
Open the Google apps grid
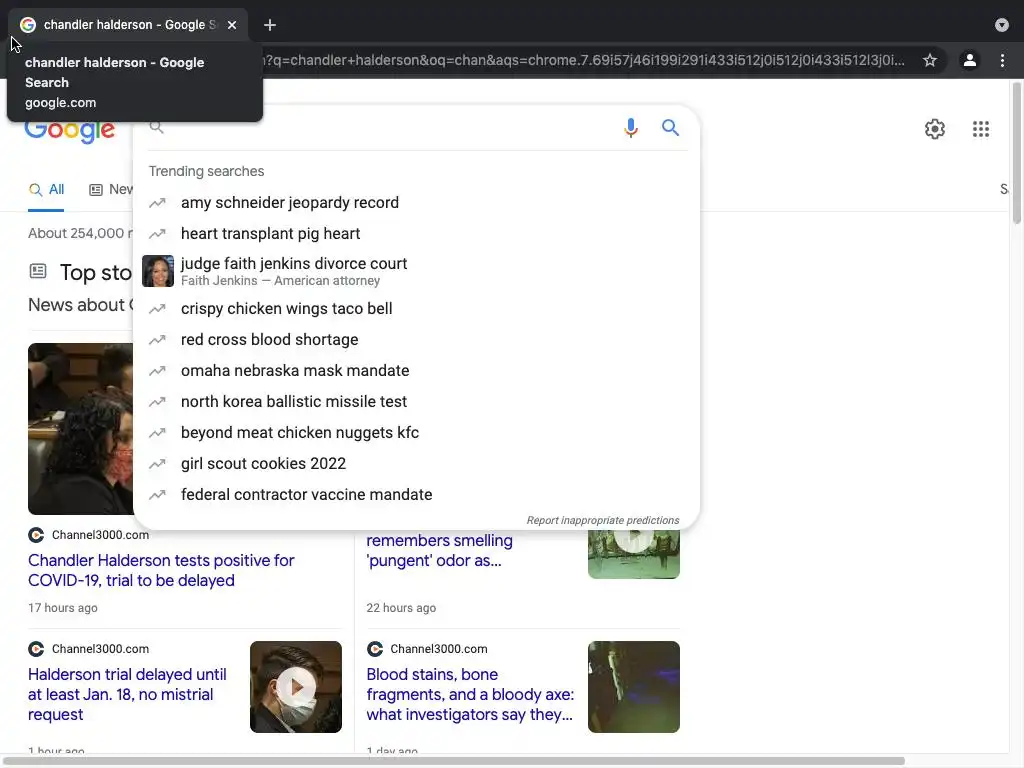coord(980,129)
